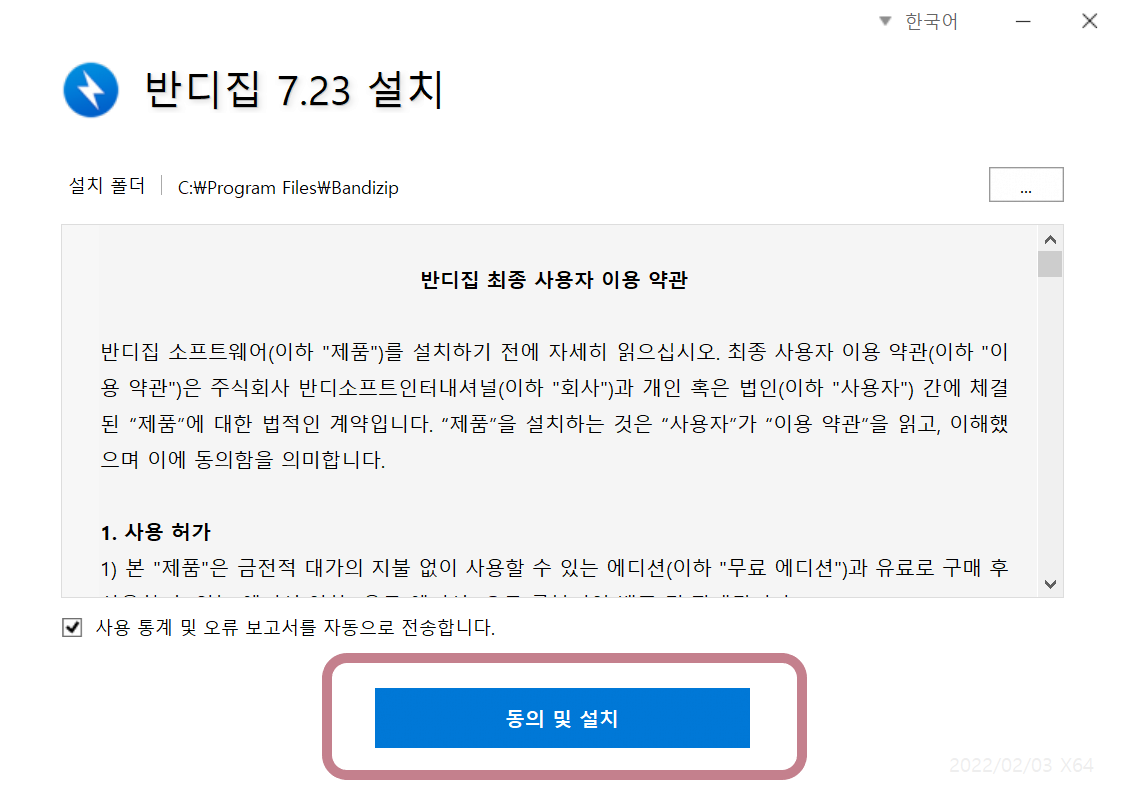Click the 반디집 최종 사용자 이용 약관 heading
The width and height of the screenshot is (1123, 791).
point(554,279)
